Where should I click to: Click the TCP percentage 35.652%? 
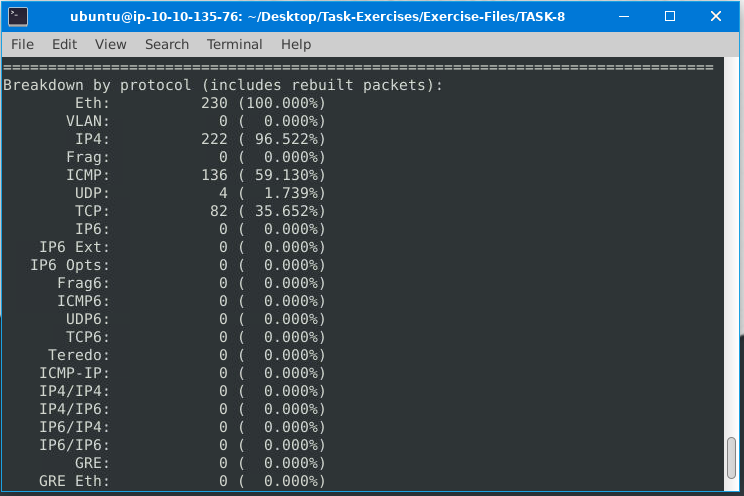click(x=286, y=211)
